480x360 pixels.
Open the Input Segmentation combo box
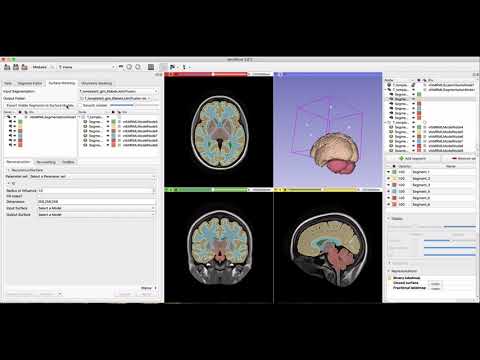click(x=118, y=91)
